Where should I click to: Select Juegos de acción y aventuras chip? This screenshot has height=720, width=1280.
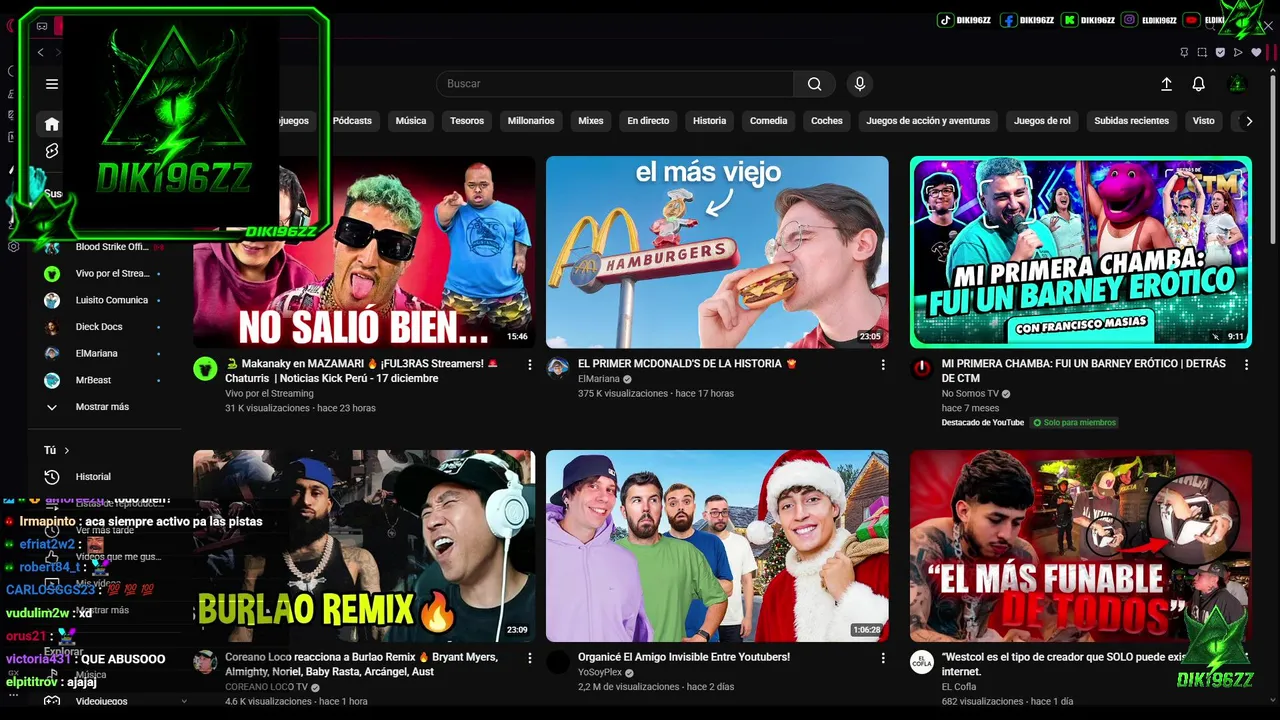(x=928, y=121)
